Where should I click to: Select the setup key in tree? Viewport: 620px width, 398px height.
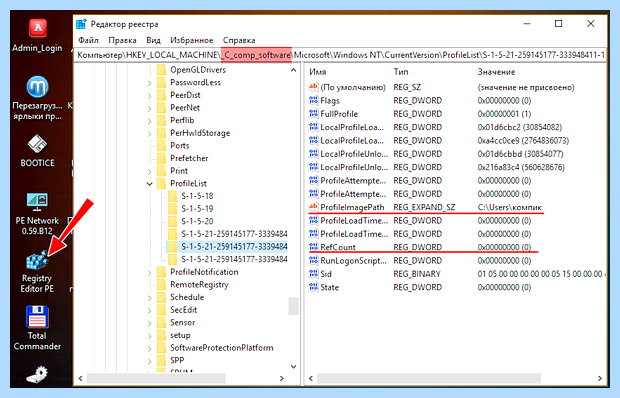pos(180,335)
